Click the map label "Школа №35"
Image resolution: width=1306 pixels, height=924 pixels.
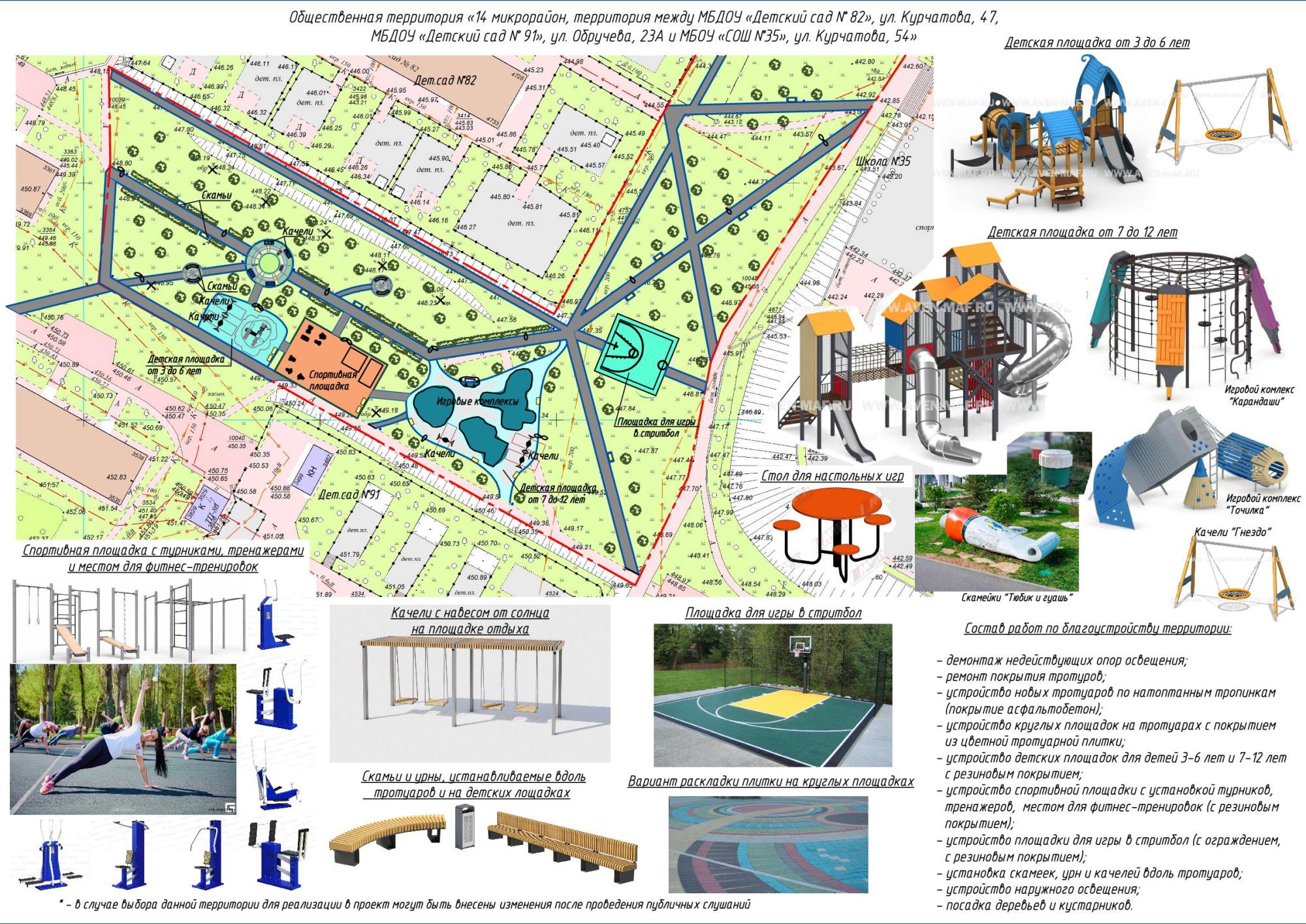pos(882,161)
